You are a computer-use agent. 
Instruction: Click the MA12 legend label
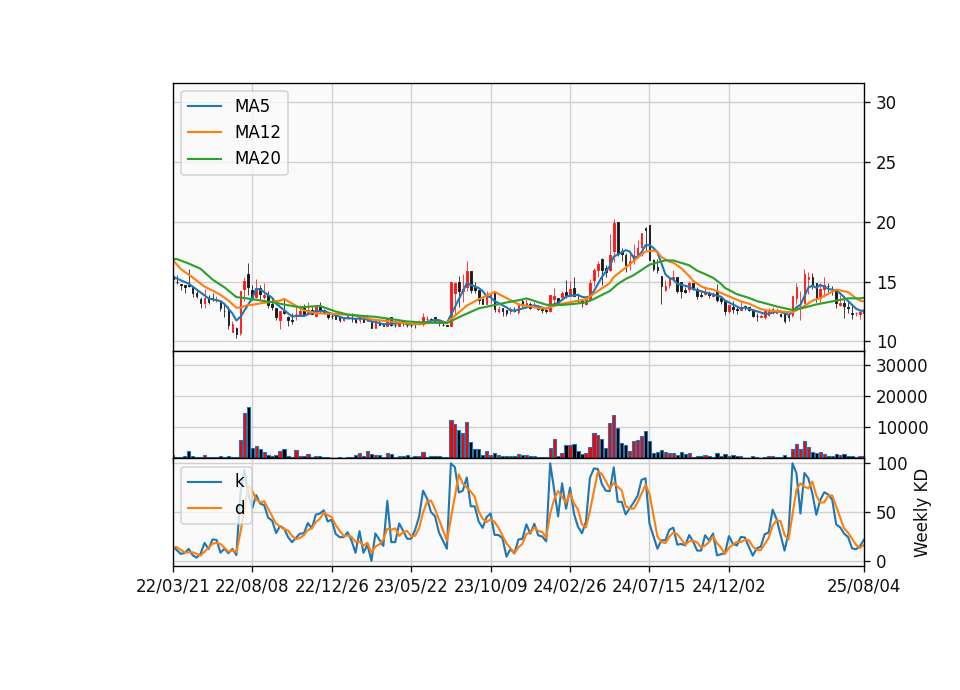coord(257,132)
